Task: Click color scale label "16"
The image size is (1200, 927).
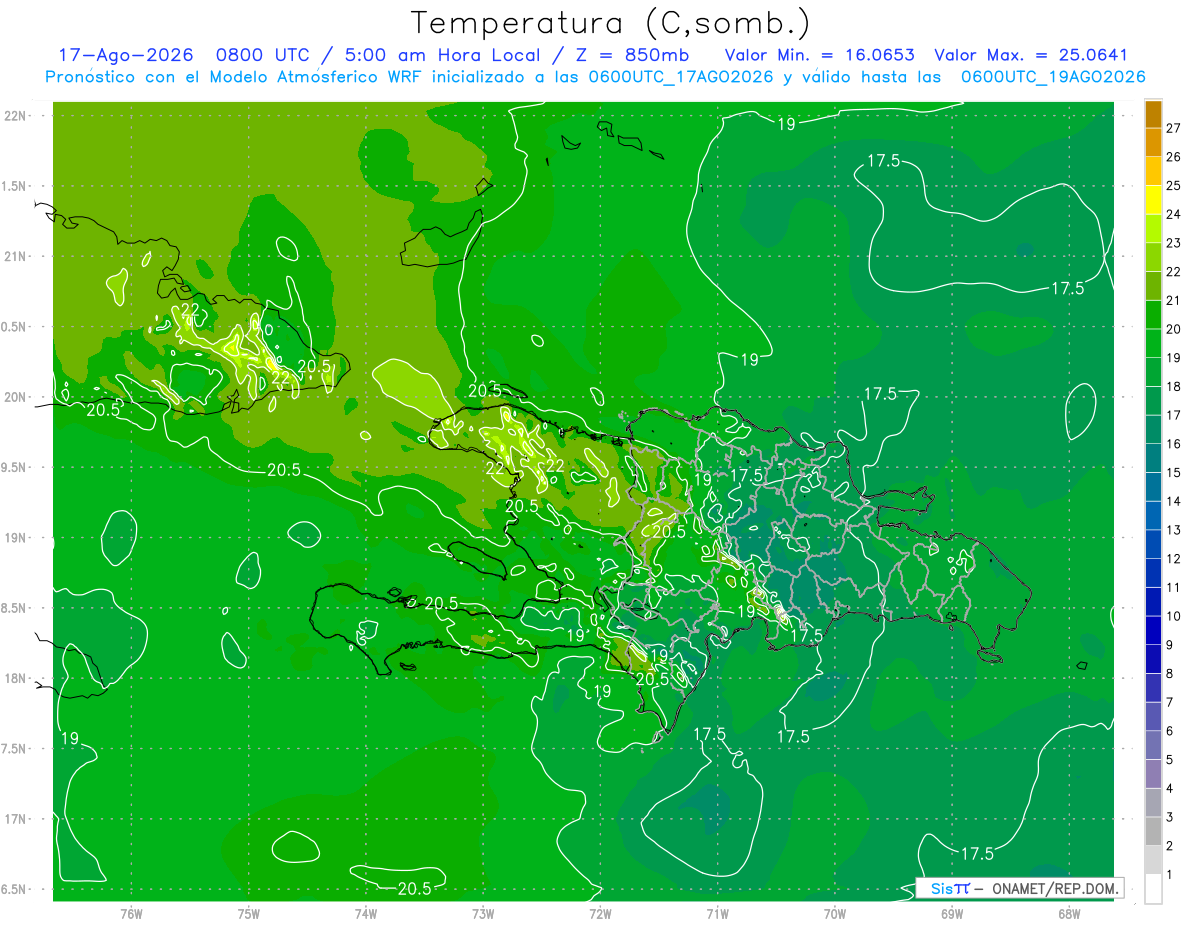Action: coord(1174,444)
